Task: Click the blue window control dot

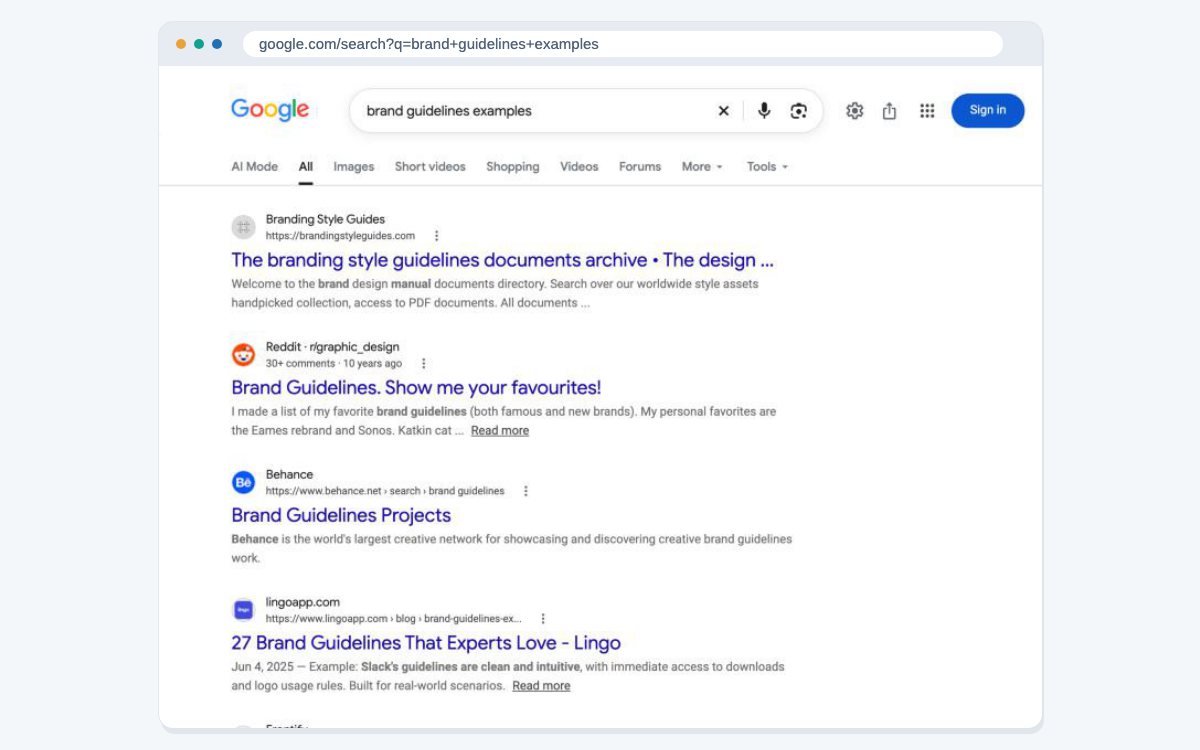Action: click(217, 44)
